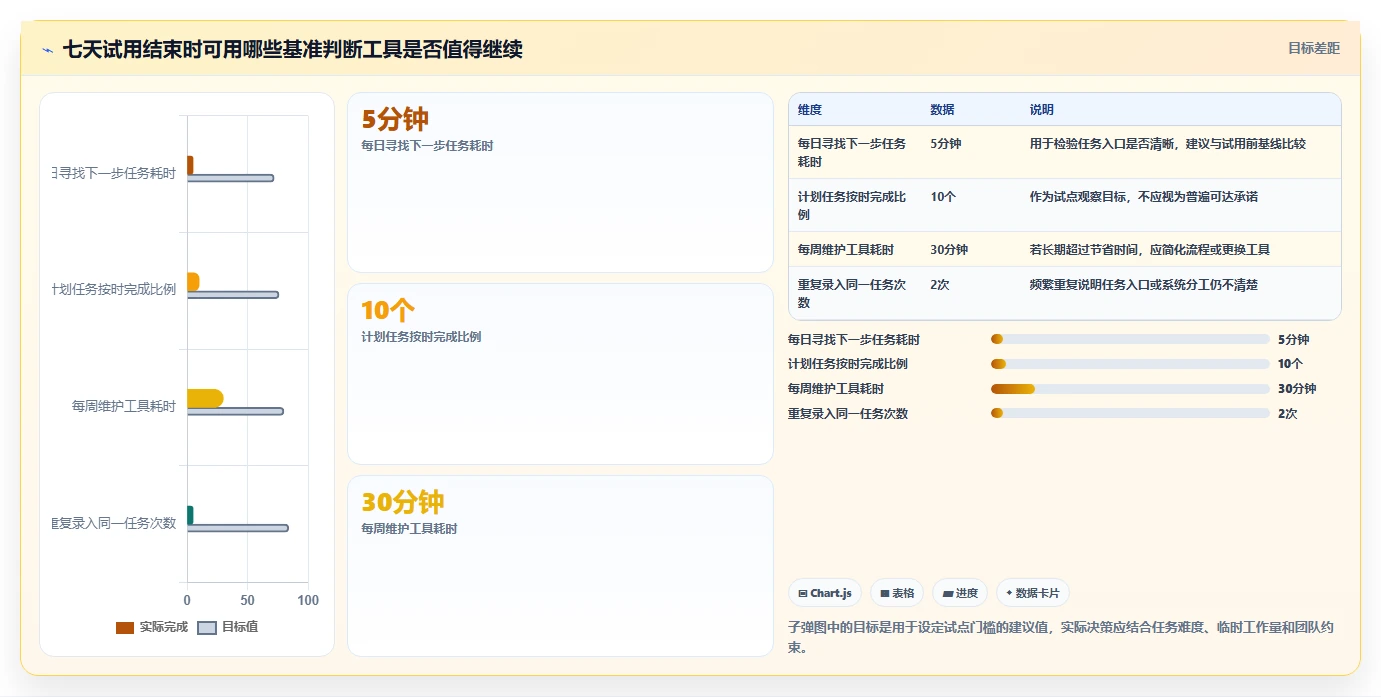Click the grey target bar for 计划任务按时完成比例

(233, 294)
